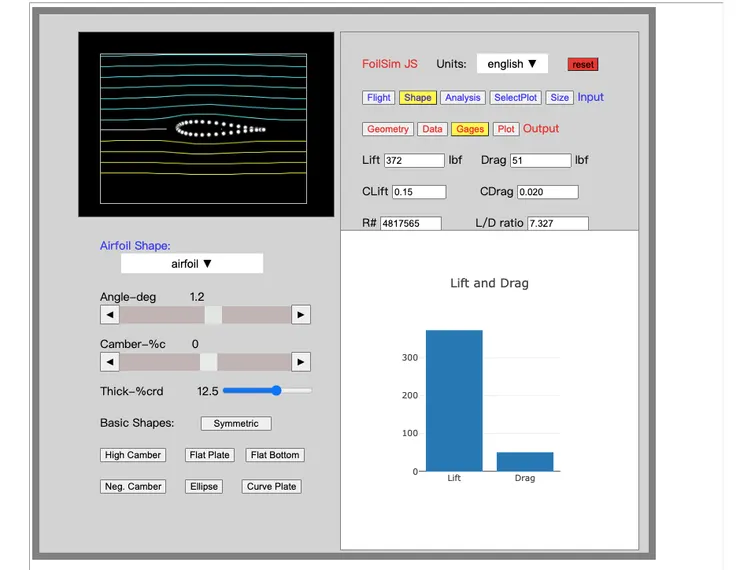Click the CDrag value field
Image resolution: width=740 pixels, height=570 pixels.
548,192
